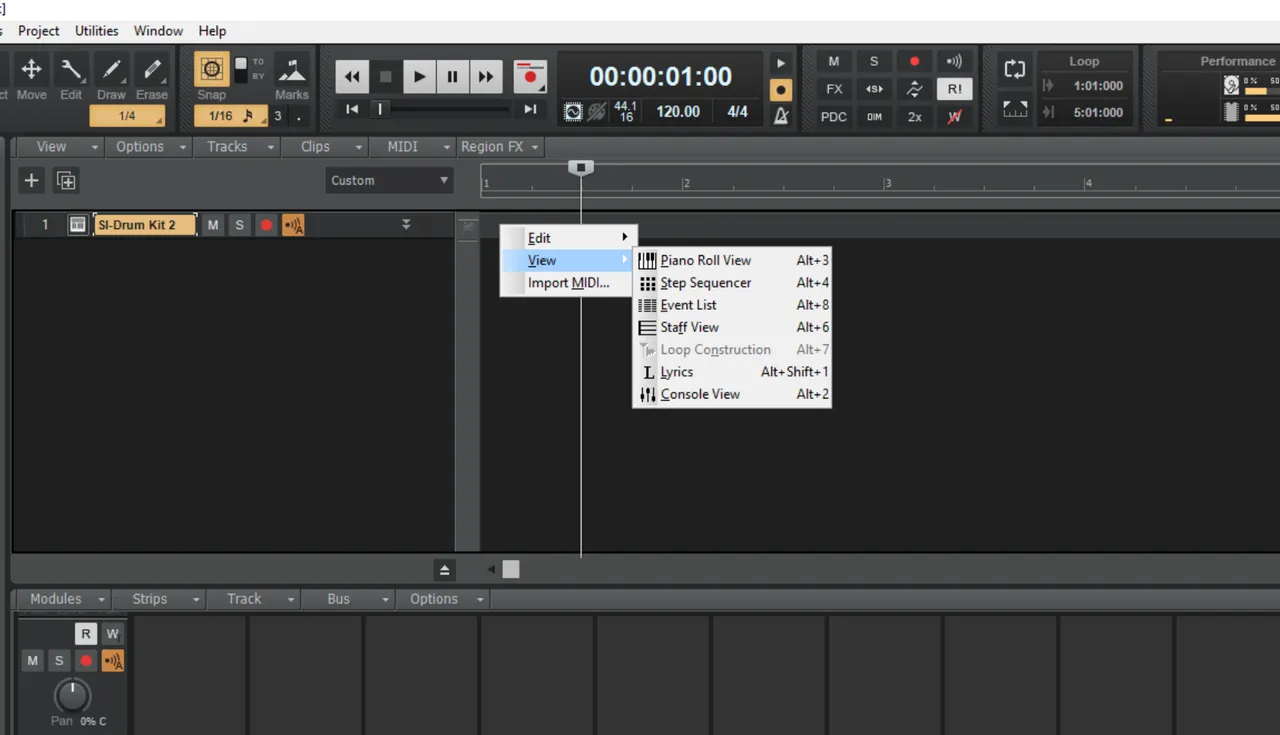The height and width of the screenshot is (735, 1280).
Task: Toggle the R! automation read button
Action: click(954, 89)
